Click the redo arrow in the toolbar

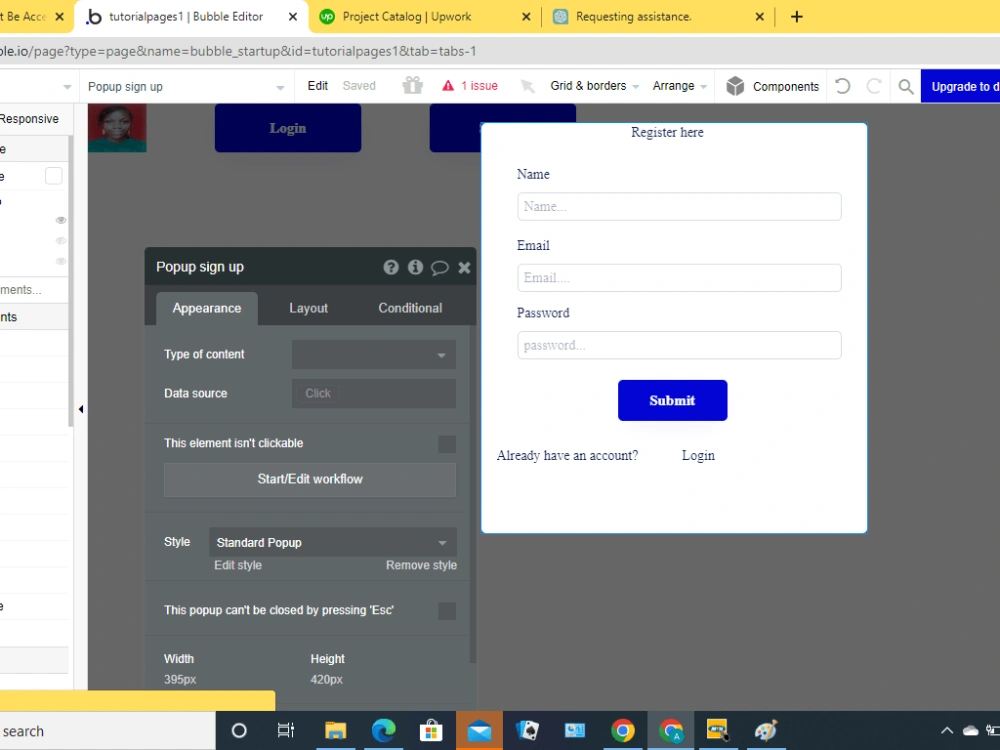[x=871, y=86]
